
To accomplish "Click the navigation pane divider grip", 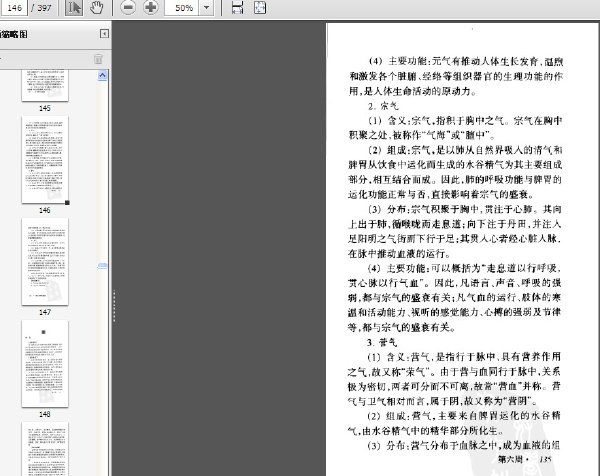I will point(114,306).
